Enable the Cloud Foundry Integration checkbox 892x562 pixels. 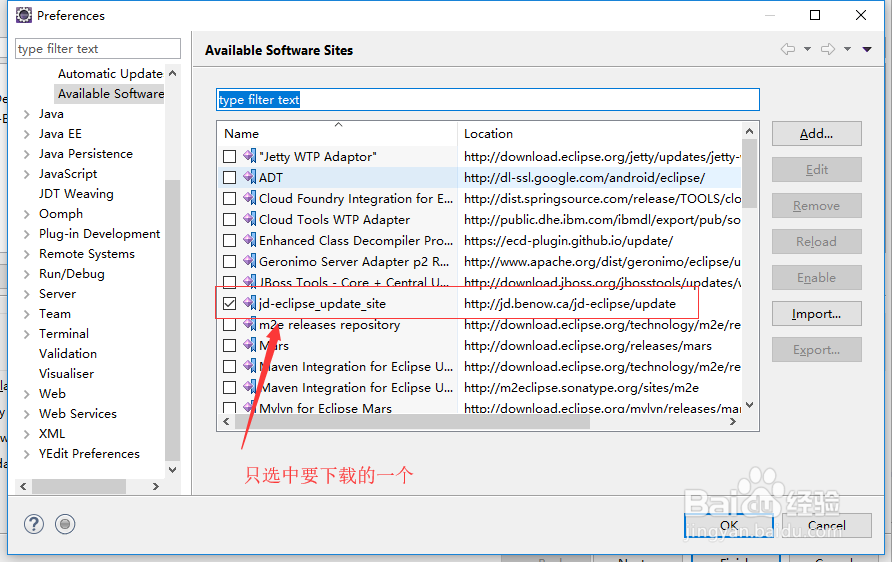click(229, 199)
